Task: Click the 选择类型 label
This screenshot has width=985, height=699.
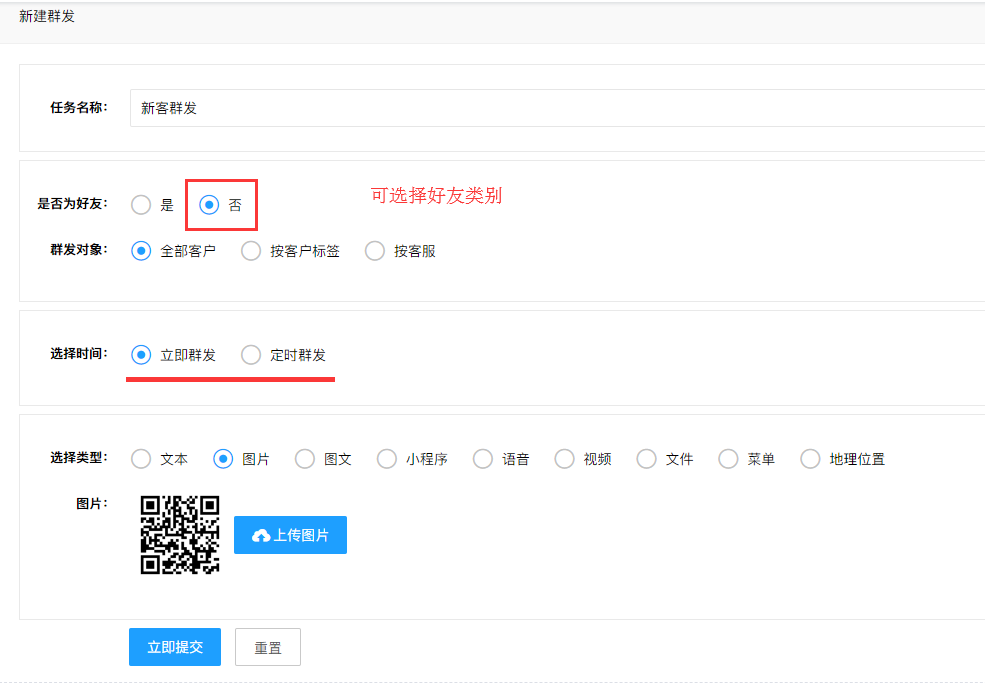Action: coord(79,458)
